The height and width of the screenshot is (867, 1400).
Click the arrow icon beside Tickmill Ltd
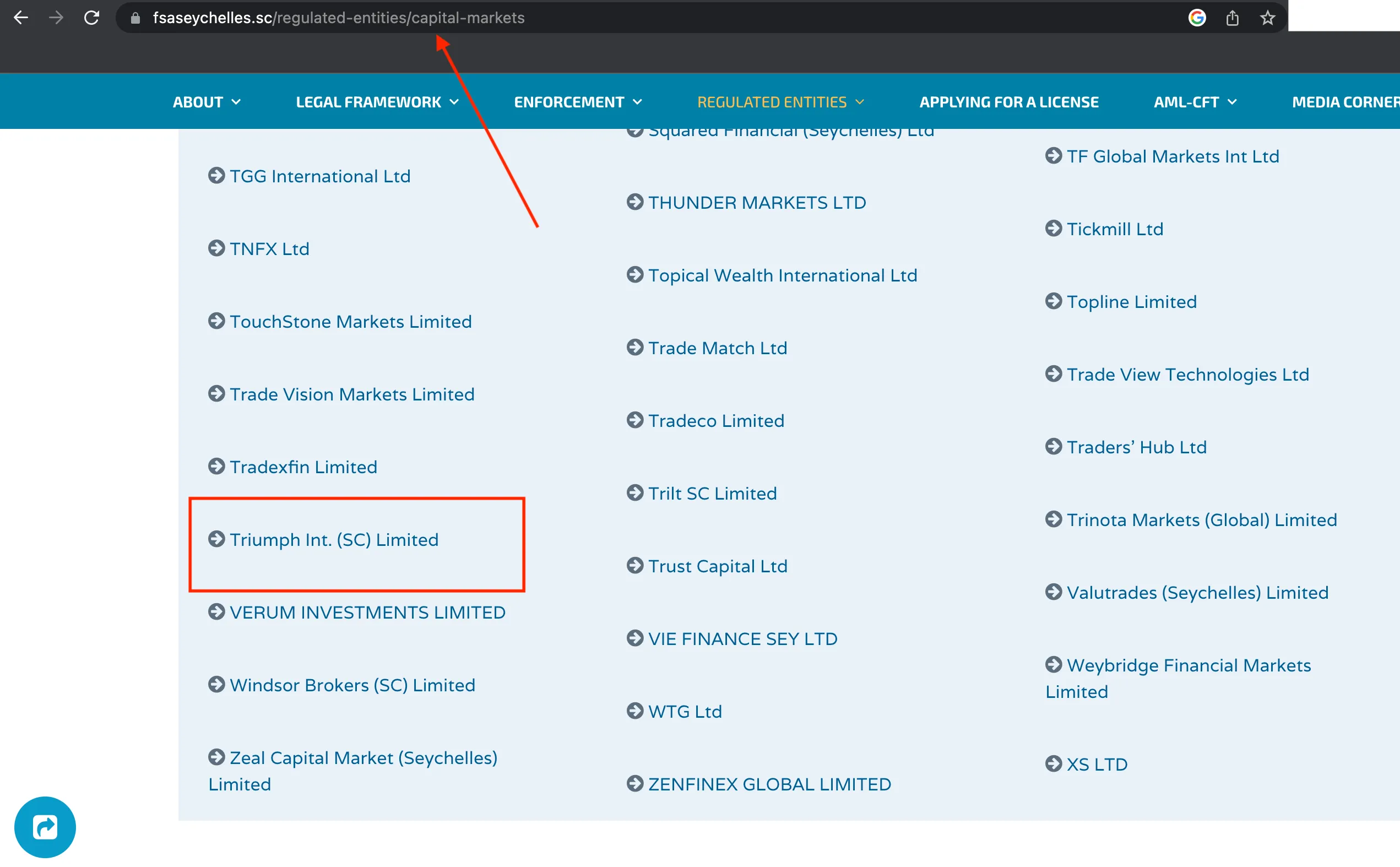coord(1053,228)
